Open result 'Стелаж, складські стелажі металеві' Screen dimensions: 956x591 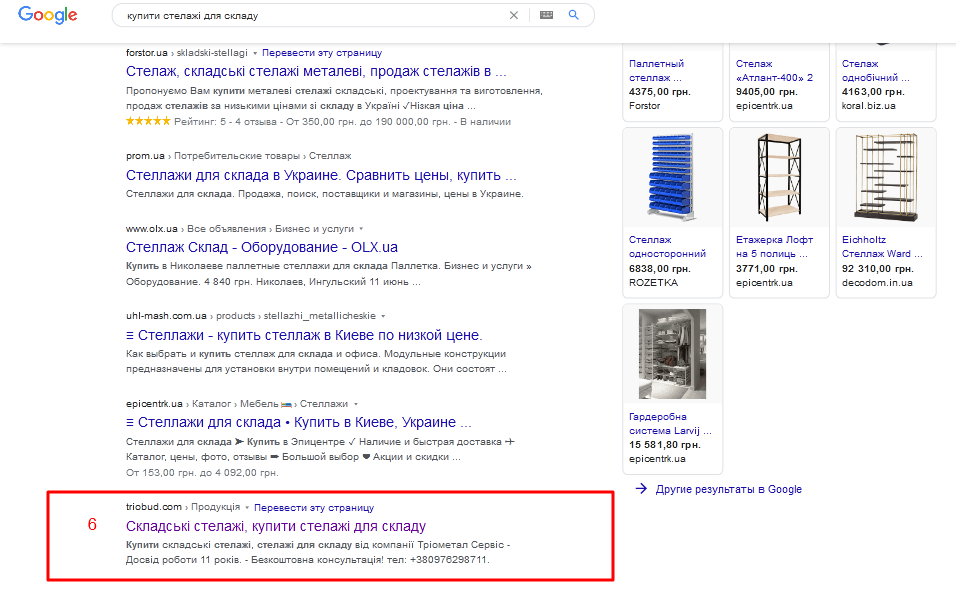(316, 71)
